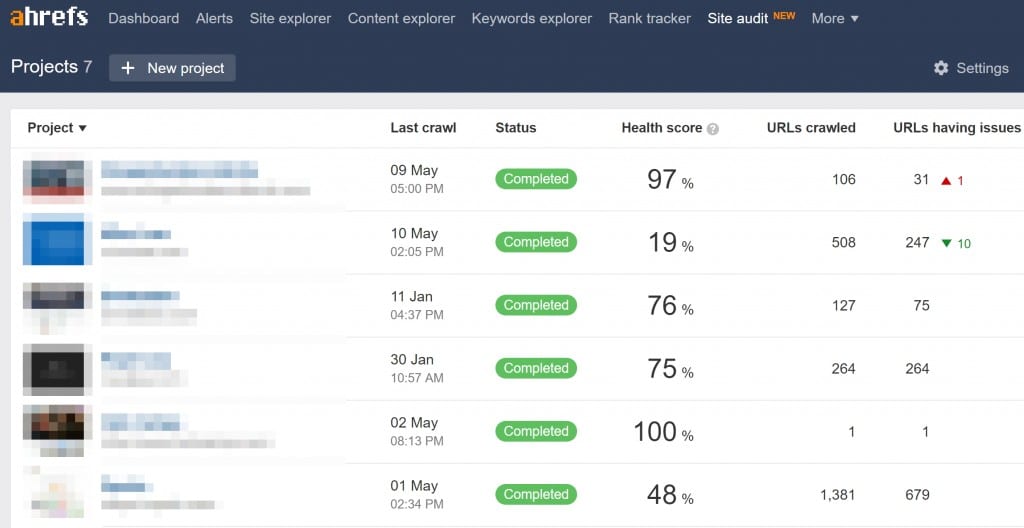Open Settings with gear icon
This screenshot has width=1024, height=528.
(970, 68)
